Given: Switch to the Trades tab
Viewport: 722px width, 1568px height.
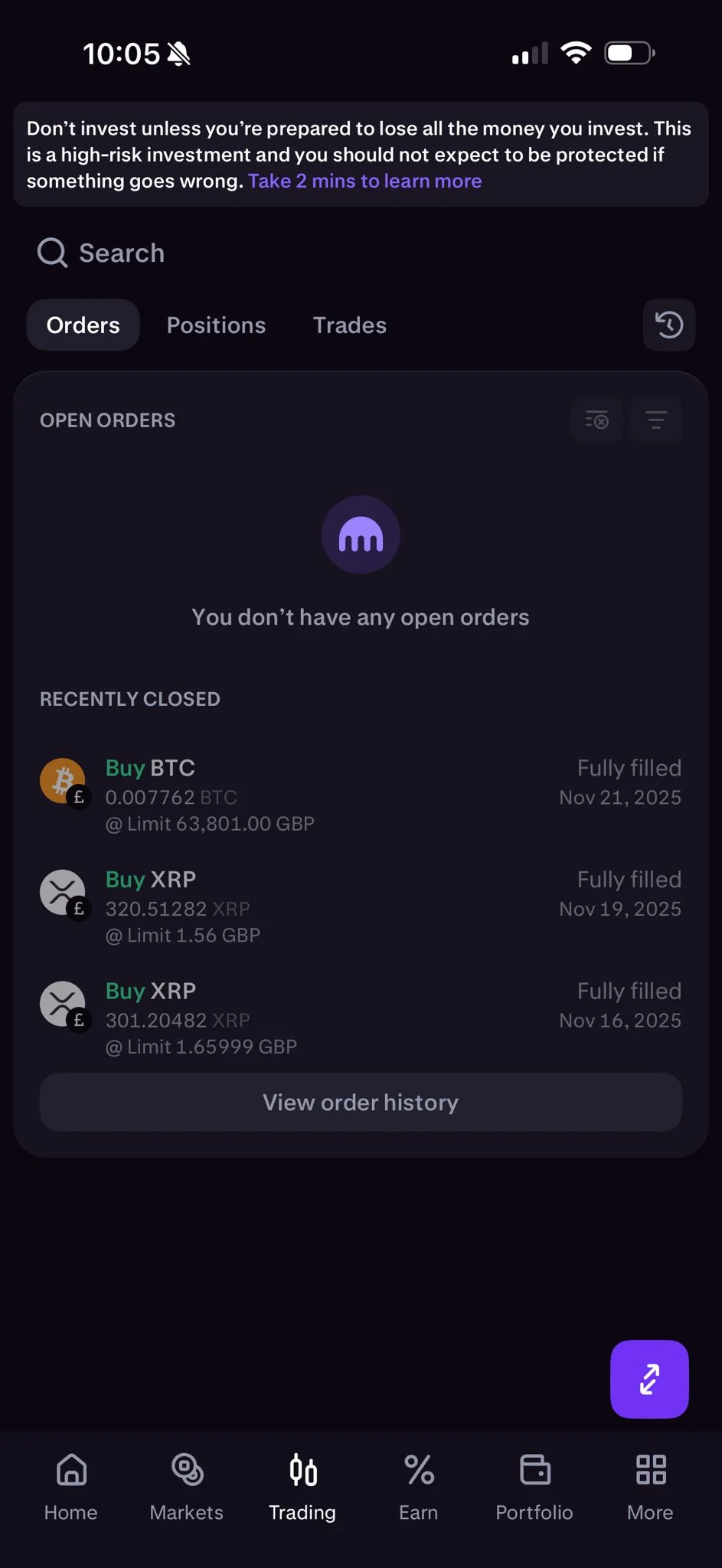Looking at the screenshot, I should pyautogui.click(x=350, y=325).
